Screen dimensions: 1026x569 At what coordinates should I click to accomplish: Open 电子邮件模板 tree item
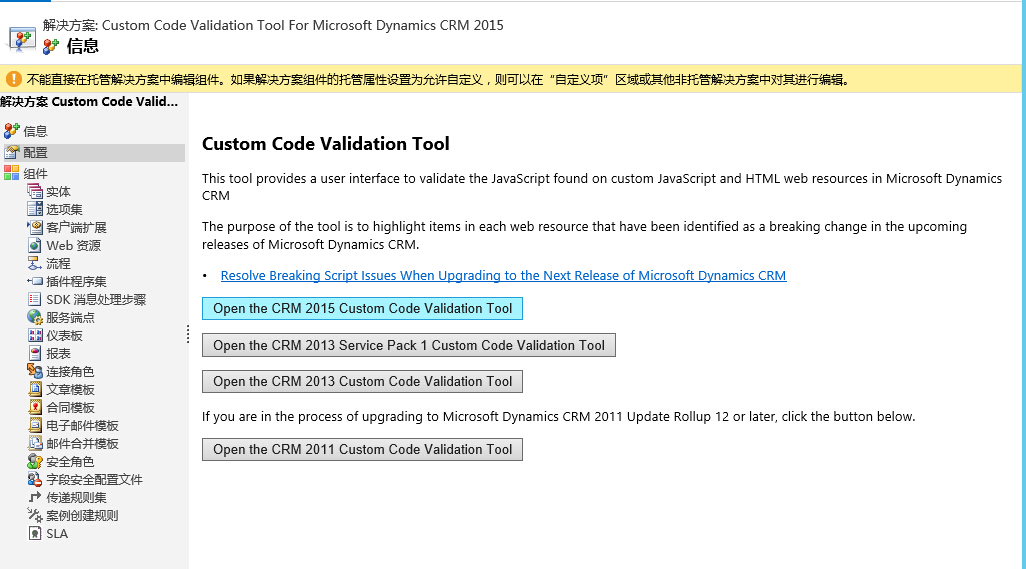tap(82, 425)
